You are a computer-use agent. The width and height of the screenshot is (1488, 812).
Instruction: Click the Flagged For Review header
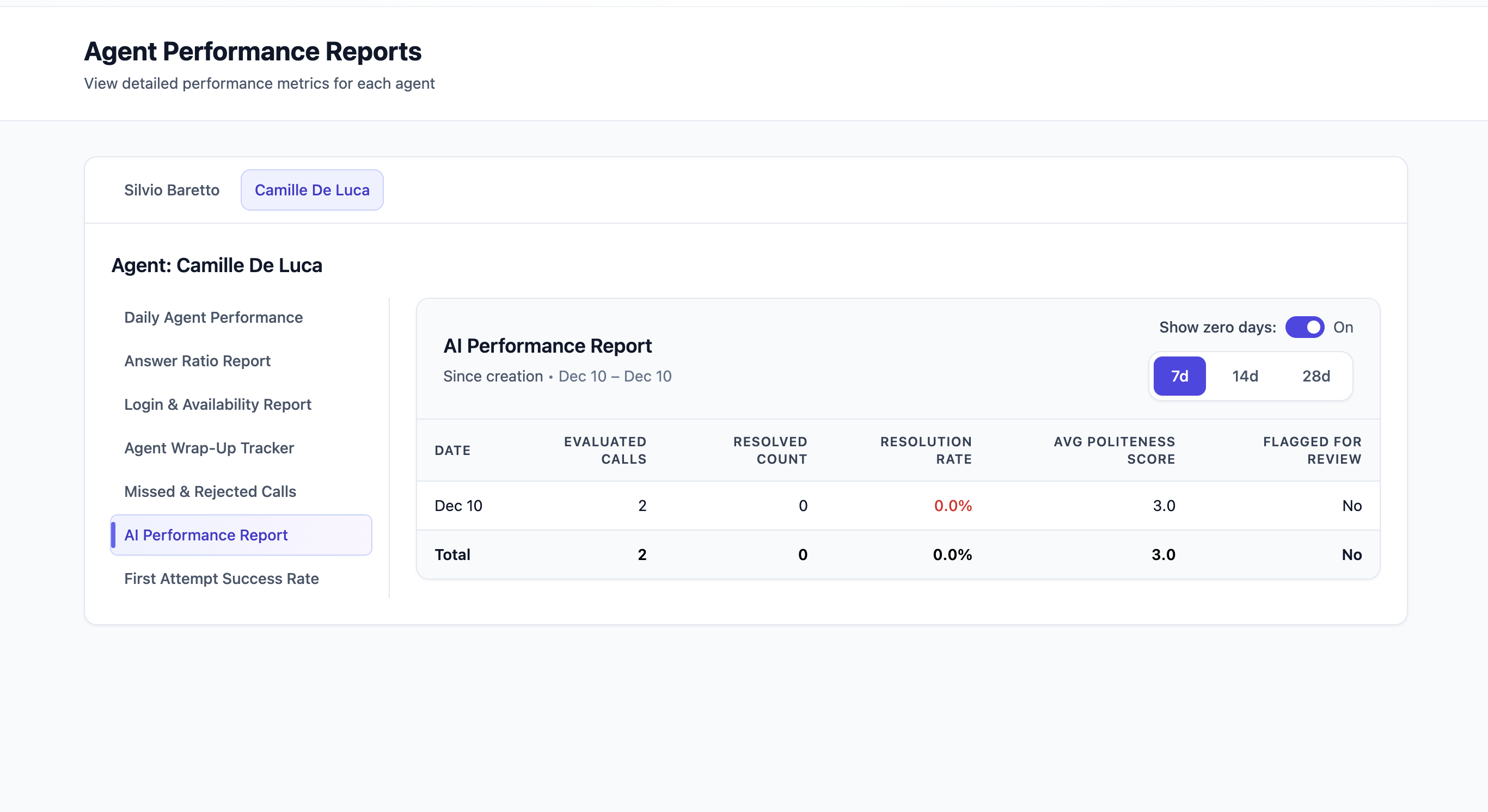pyautogui.click(x=1312, y=451)
